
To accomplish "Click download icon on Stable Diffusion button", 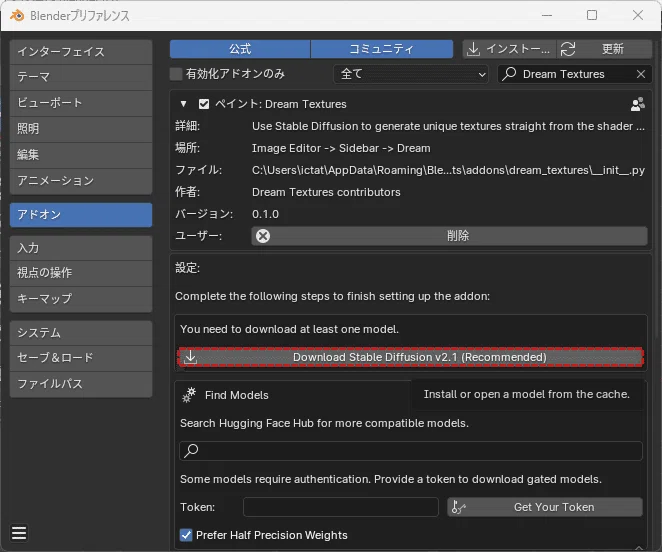I will (190, 357).
